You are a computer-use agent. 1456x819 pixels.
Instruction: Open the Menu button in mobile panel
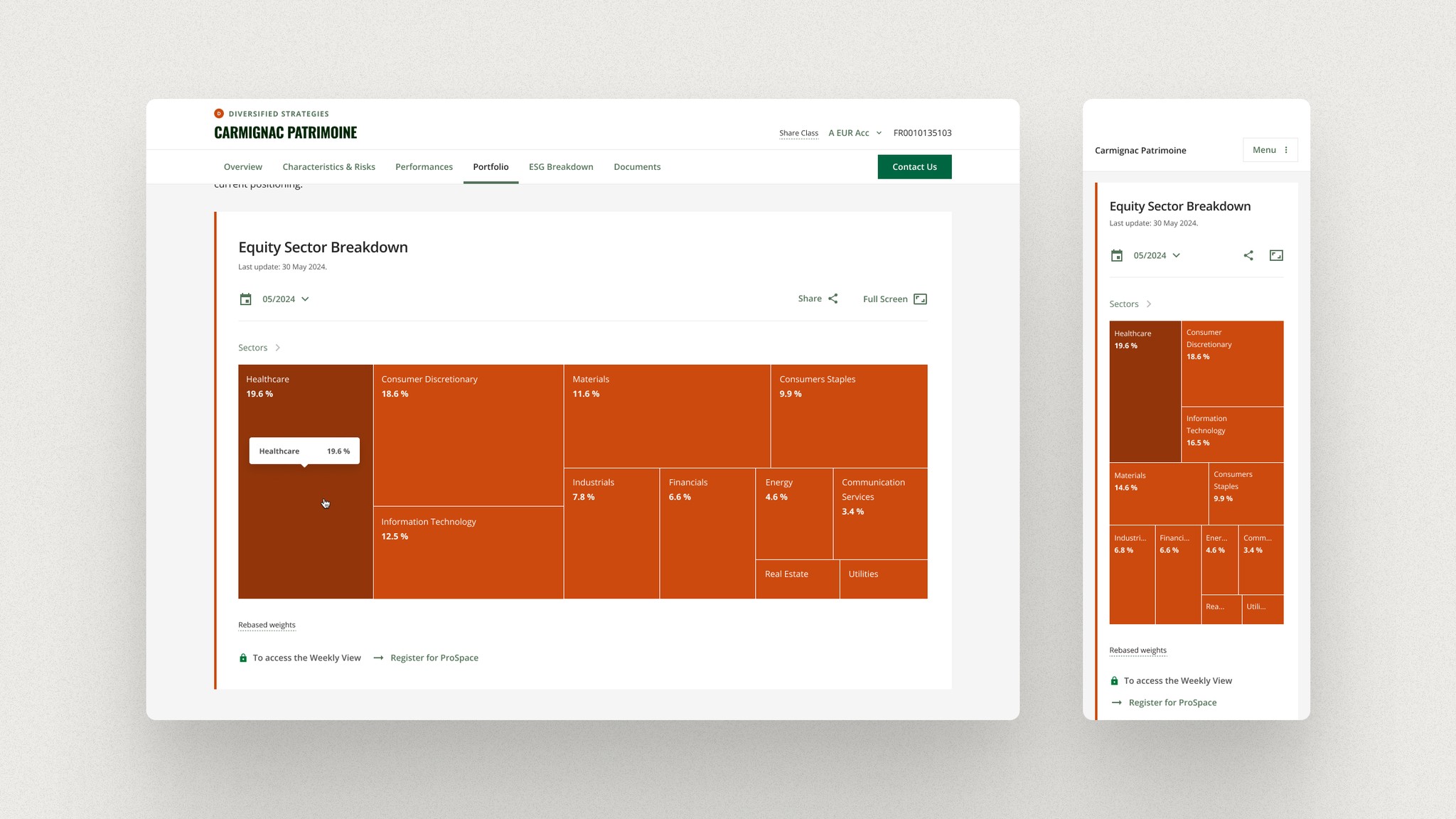[1270, 150]
